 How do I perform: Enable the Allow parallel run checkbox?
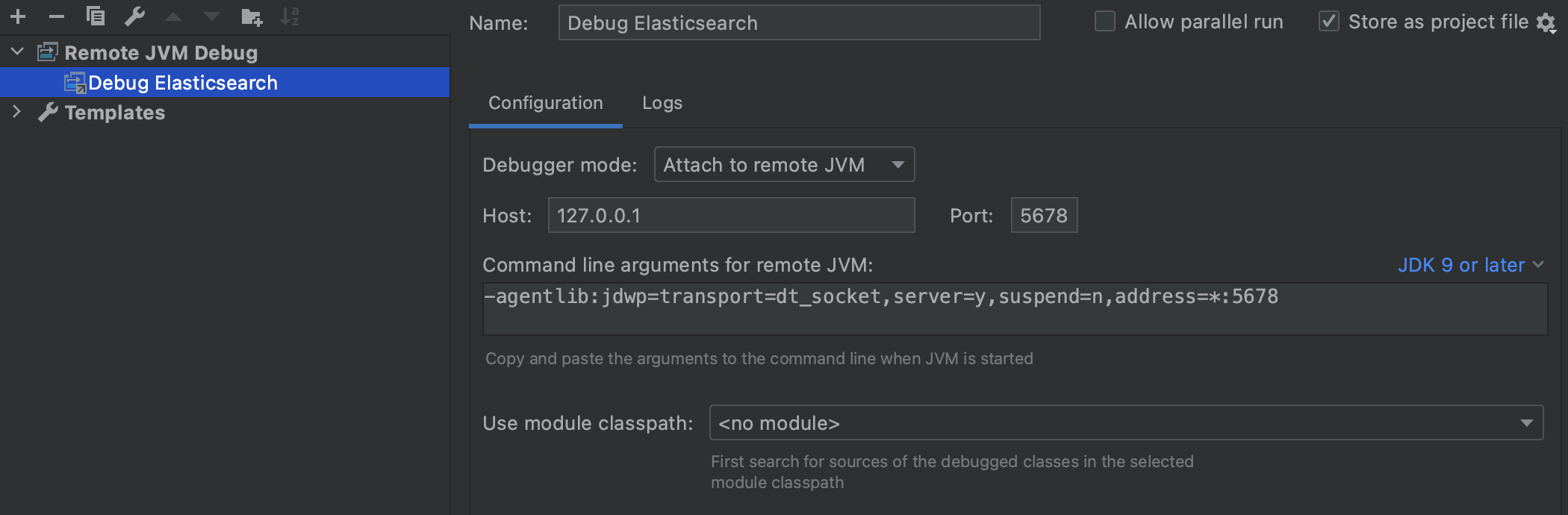[1104, 22]
